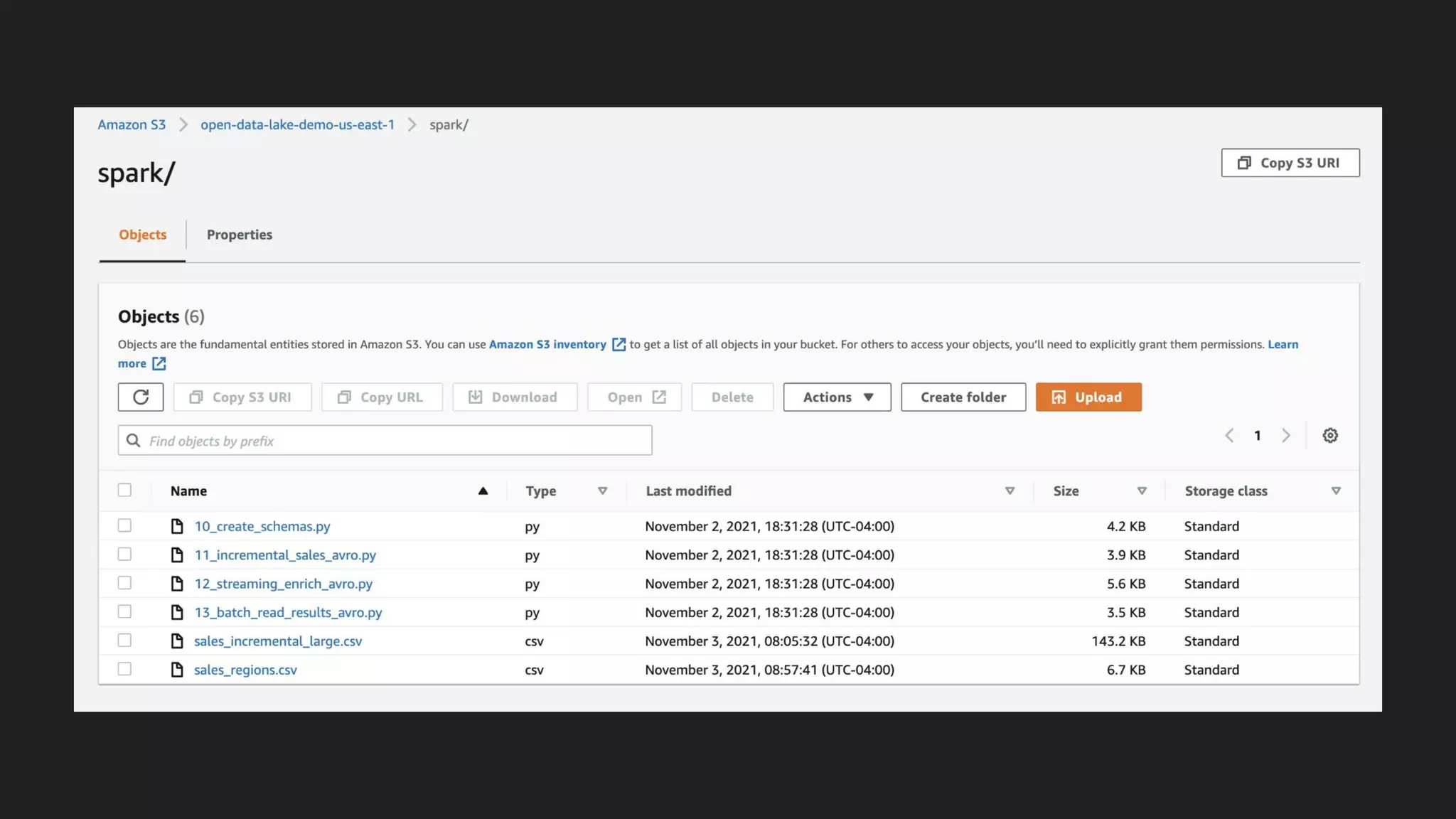This screenshot has width=1456, height=819.
Task: Open 10_create_schemas.py object
Action: [x=262, y=526]
